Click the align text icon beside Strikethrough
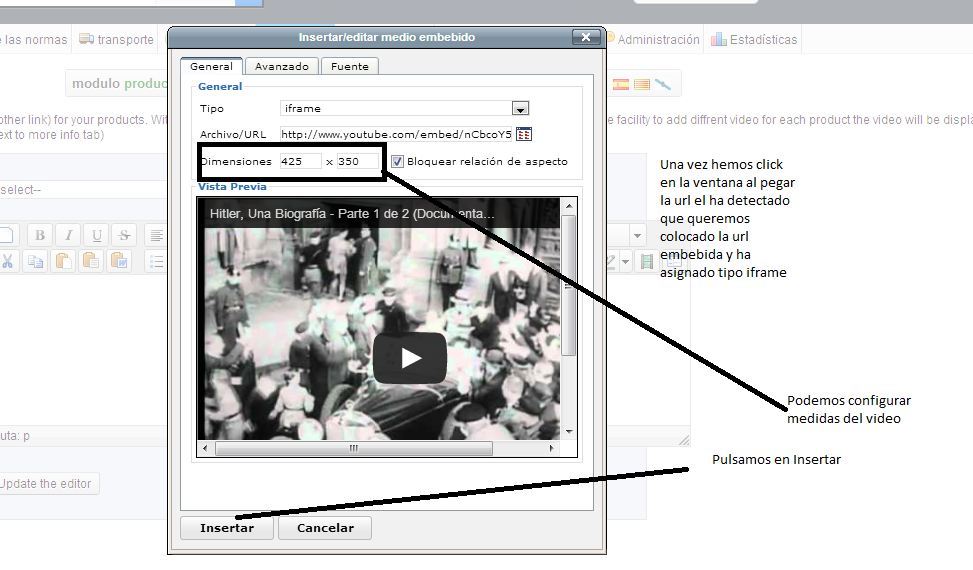 [x=156, y=235]
